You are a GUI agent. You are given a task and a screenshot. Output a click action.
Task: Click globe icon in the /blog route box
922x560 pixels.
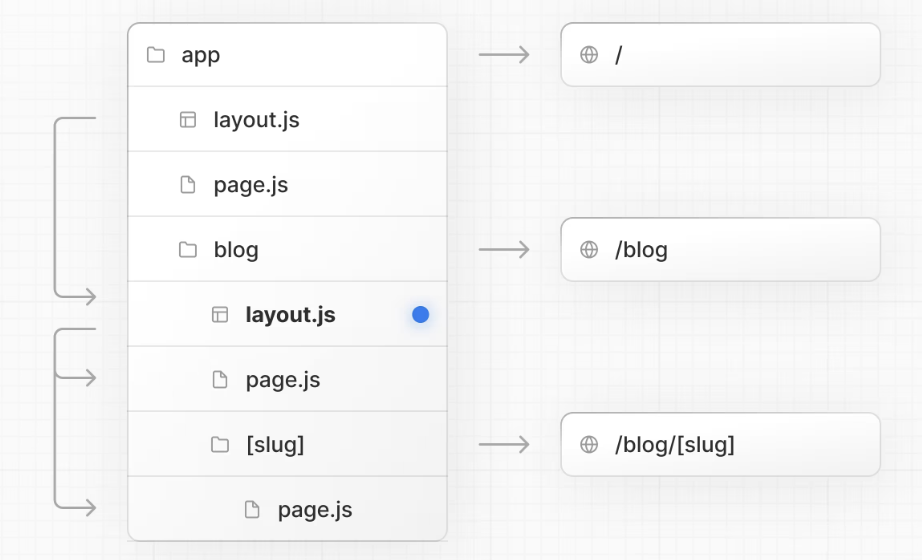[589, 250]
